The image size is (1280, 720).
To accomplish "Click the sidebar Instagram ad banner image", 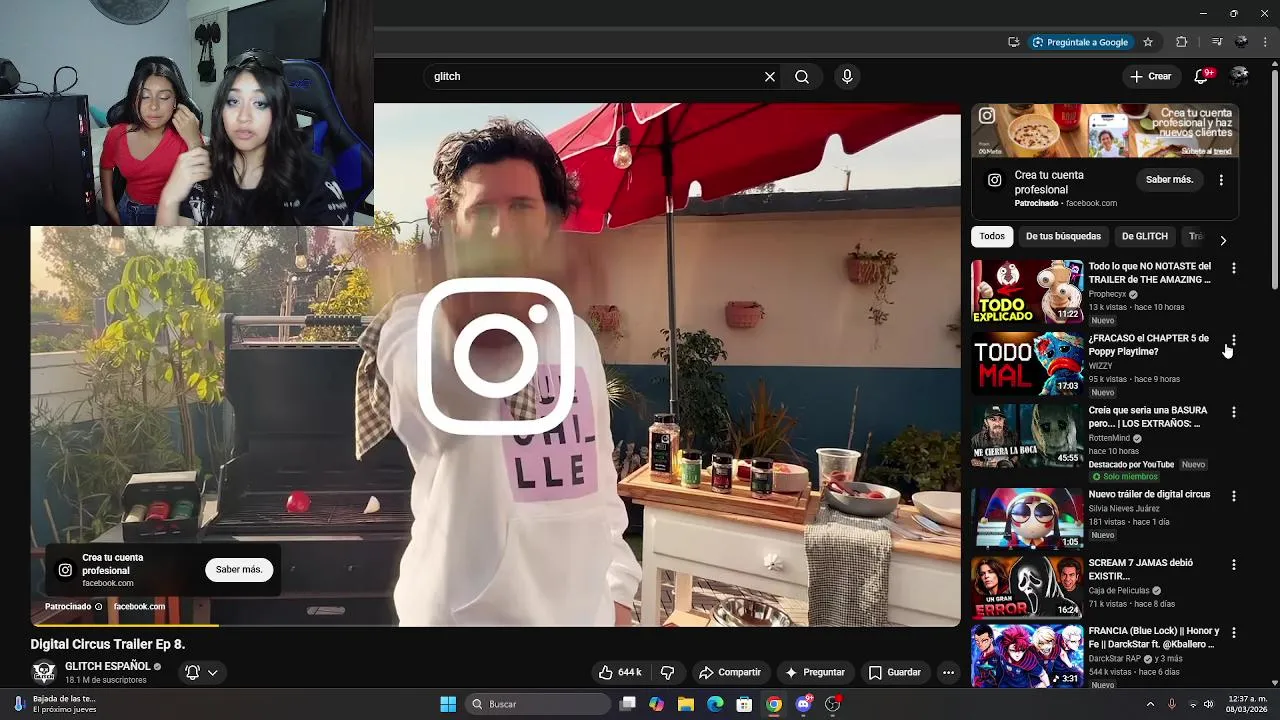I will 1105,131.
